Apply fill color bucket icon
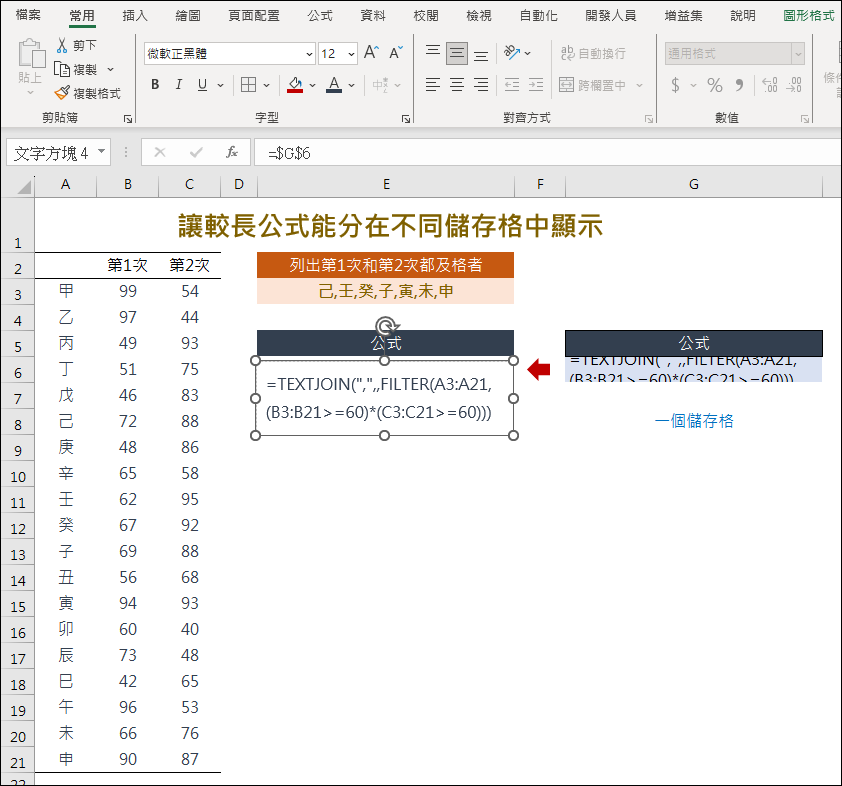 pyautogui.click(x=295, y=84)
